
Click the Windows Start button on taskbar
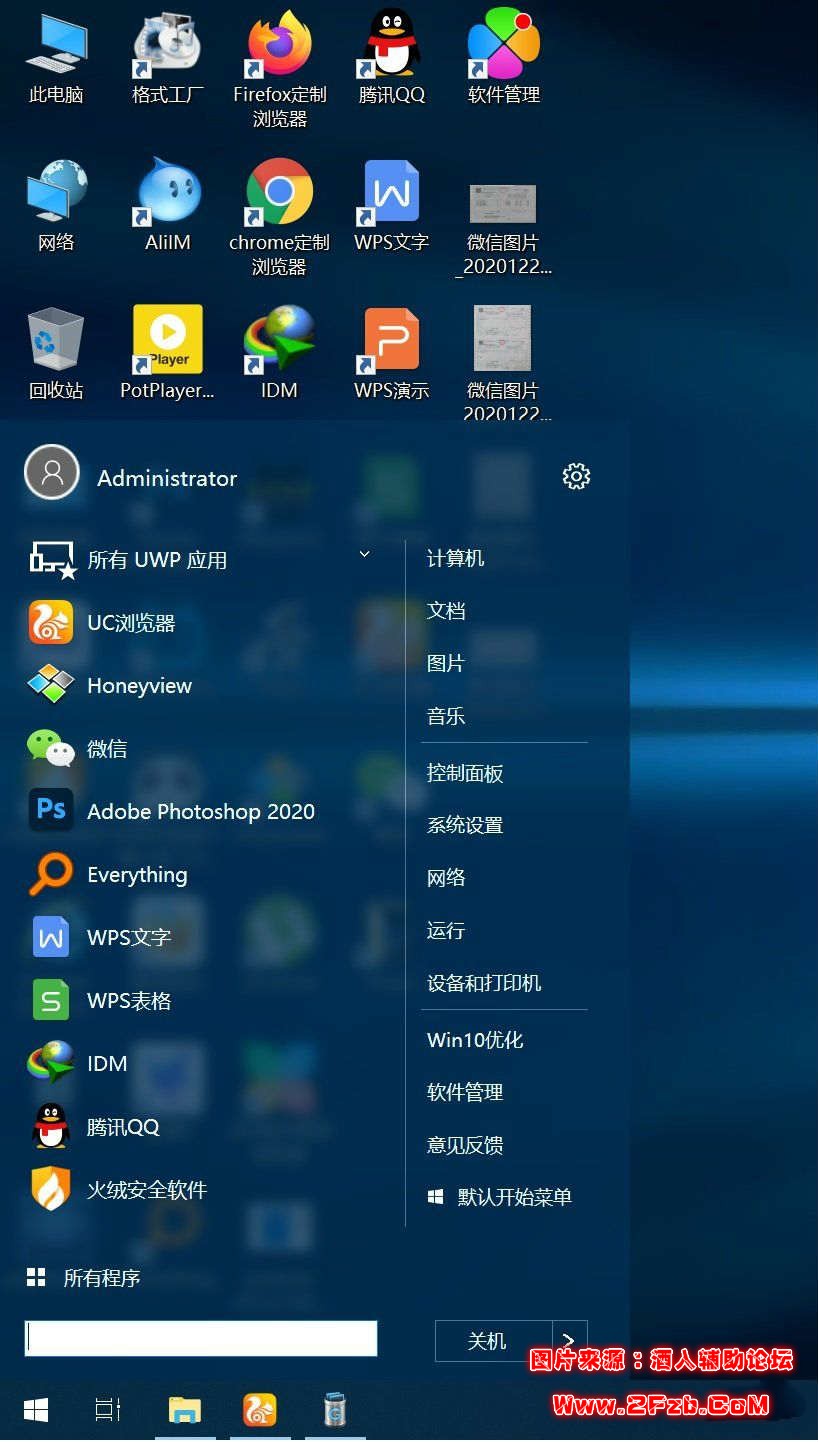(36, 1410)
